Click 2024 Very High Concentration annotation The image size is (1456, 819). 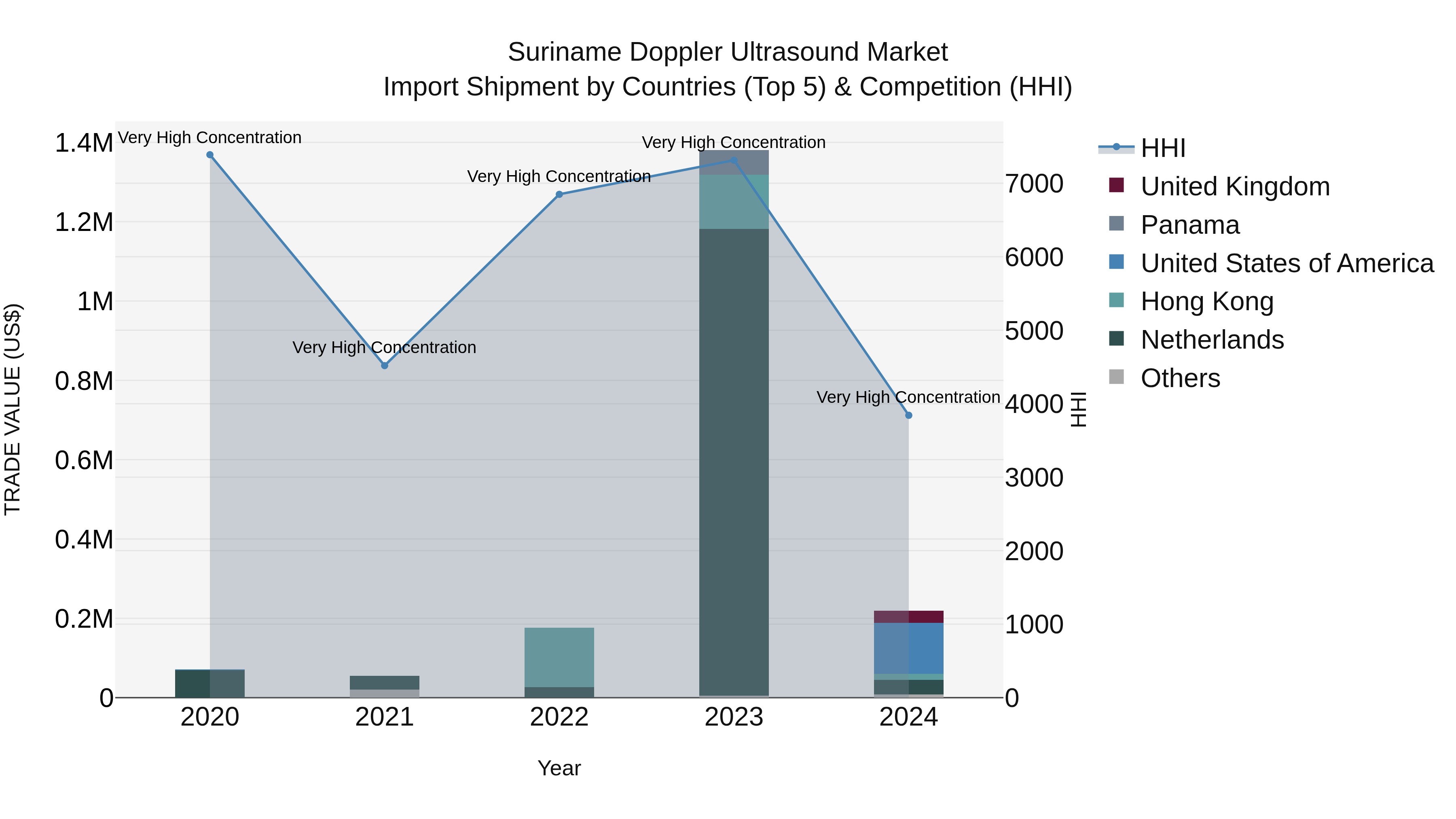(x=908, y=397)
